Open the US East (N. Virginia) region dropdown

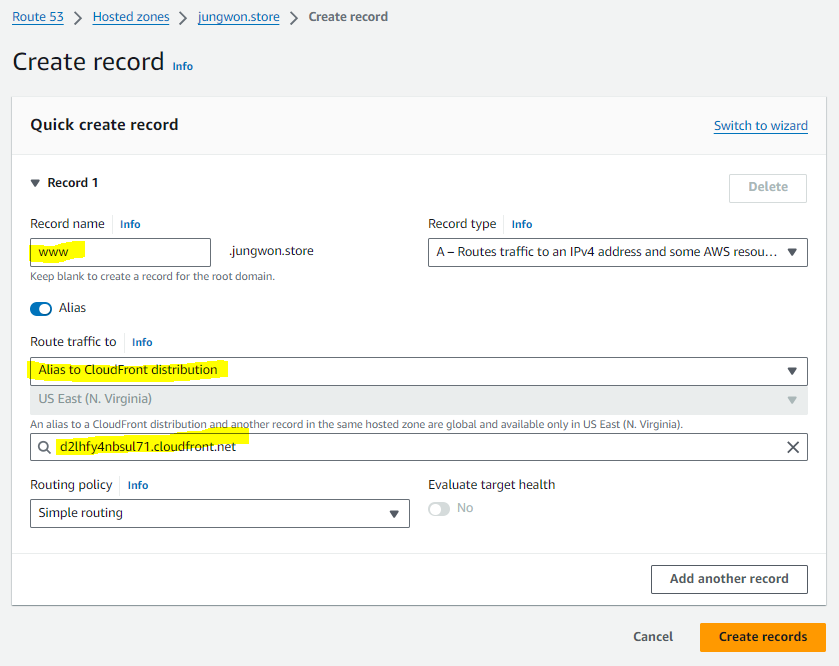pos(418,400)
